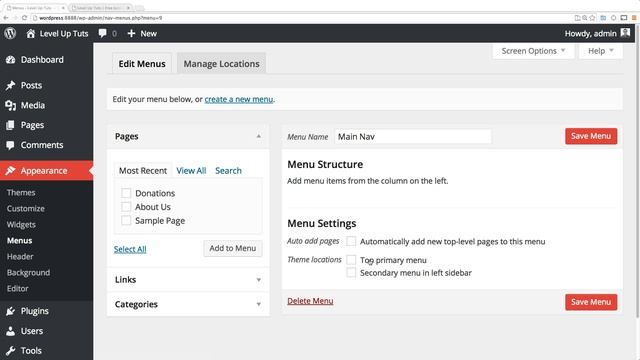This screenshot has width=640, height=360.
Task: Click the Menu Name input field
Action: [413, 136]
